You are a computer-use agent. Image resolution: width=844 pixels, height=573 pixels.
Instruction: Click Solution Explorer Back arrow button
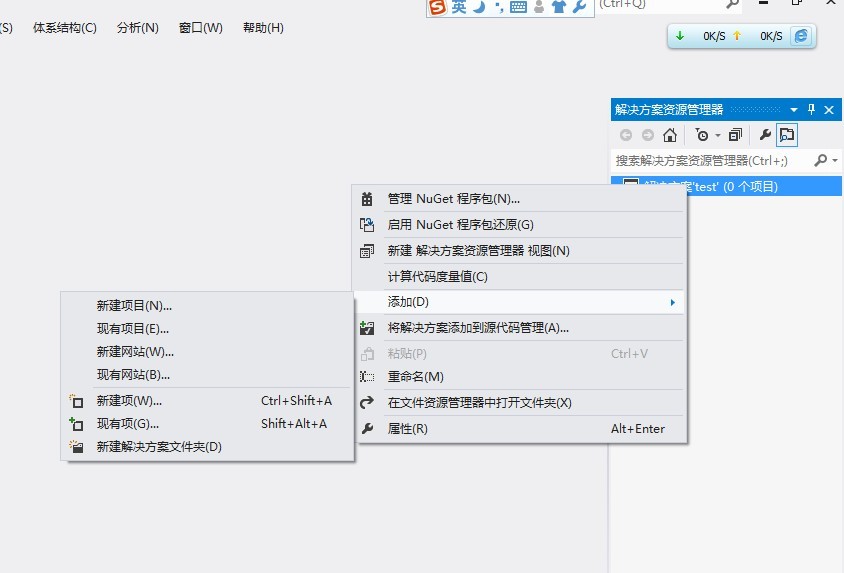(625, 135)
